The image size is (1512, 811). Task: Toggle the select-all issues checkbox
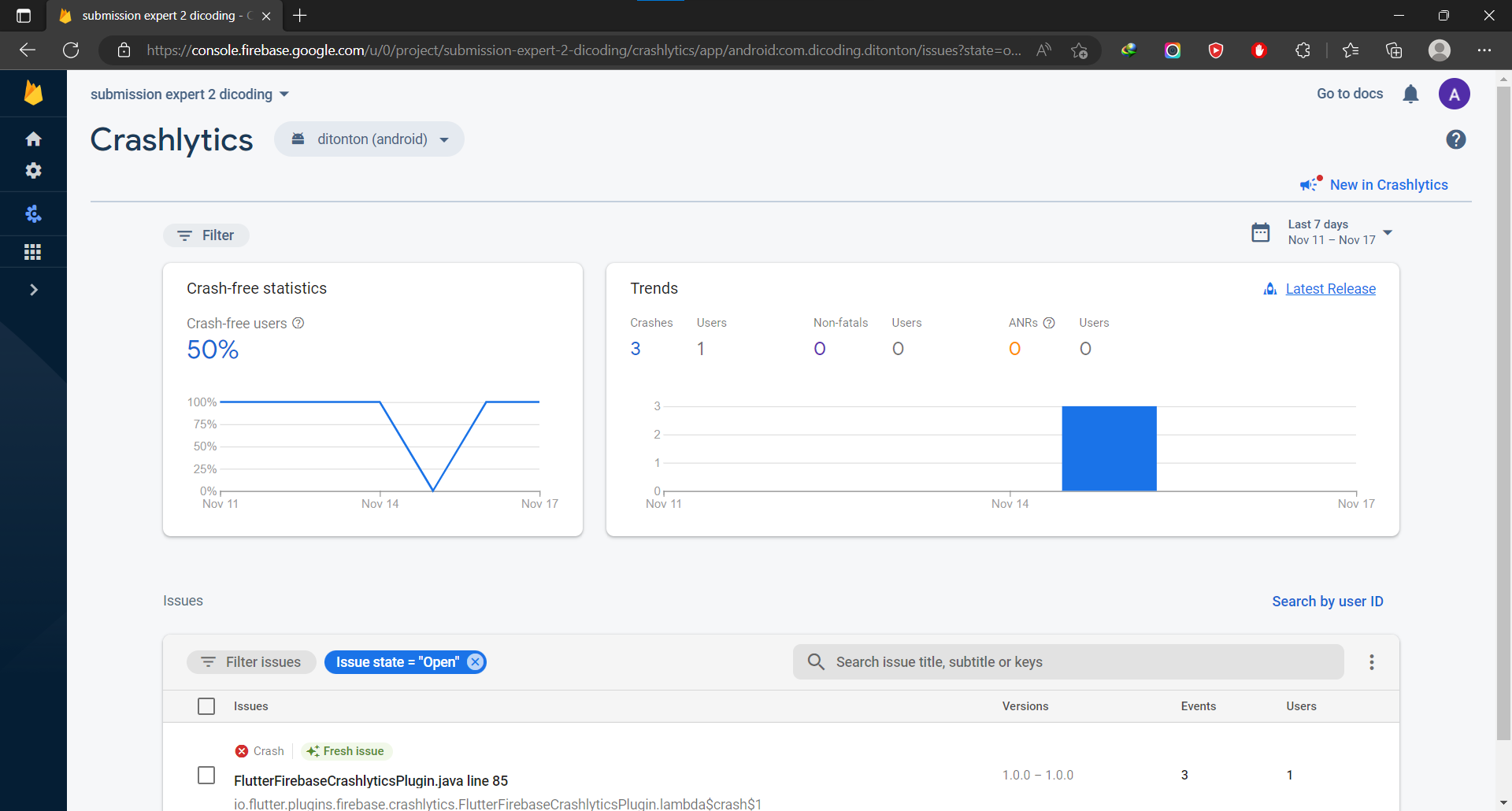coord(206,705)
